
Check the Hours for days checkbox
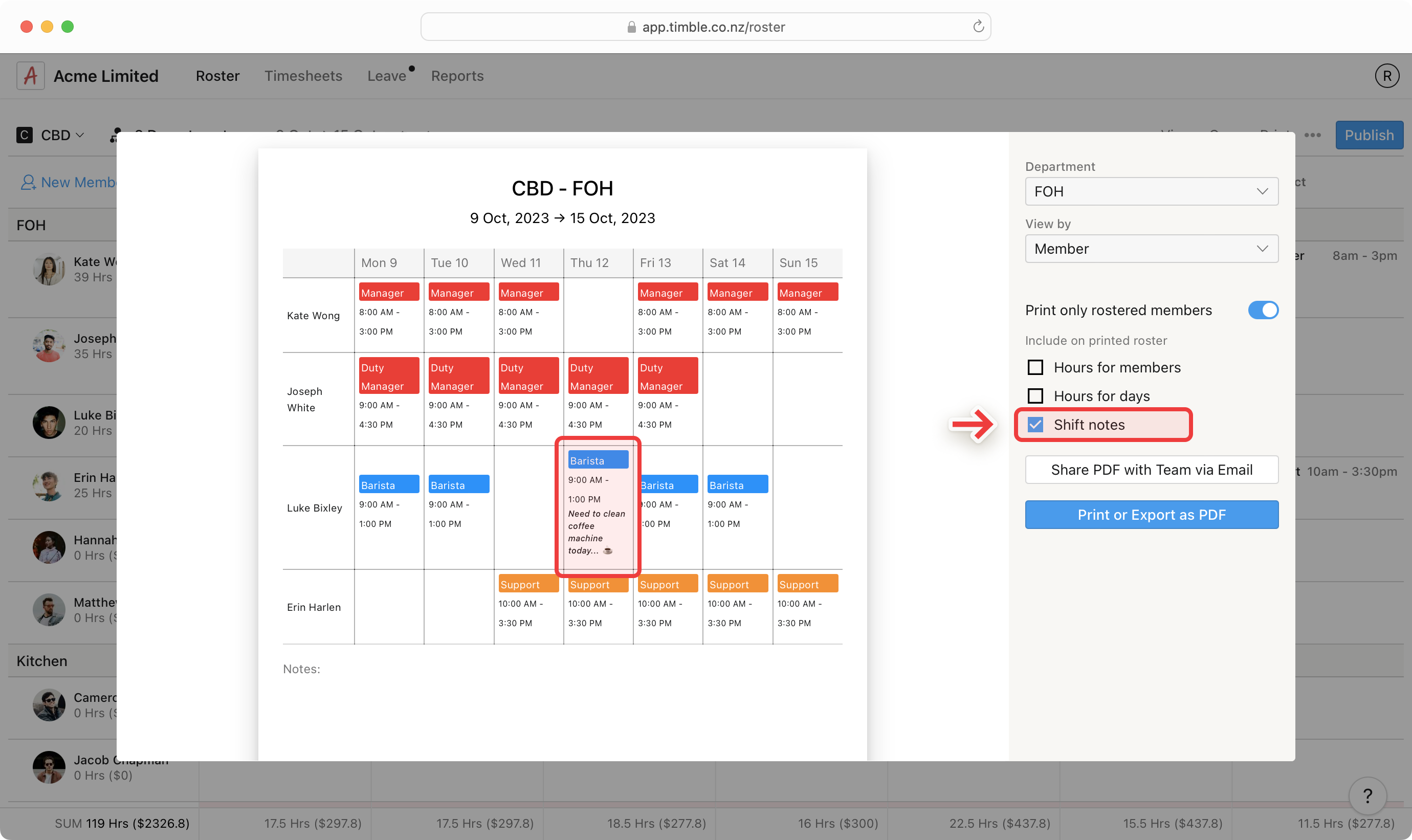pyautogui.click(x=1035, y=395)
